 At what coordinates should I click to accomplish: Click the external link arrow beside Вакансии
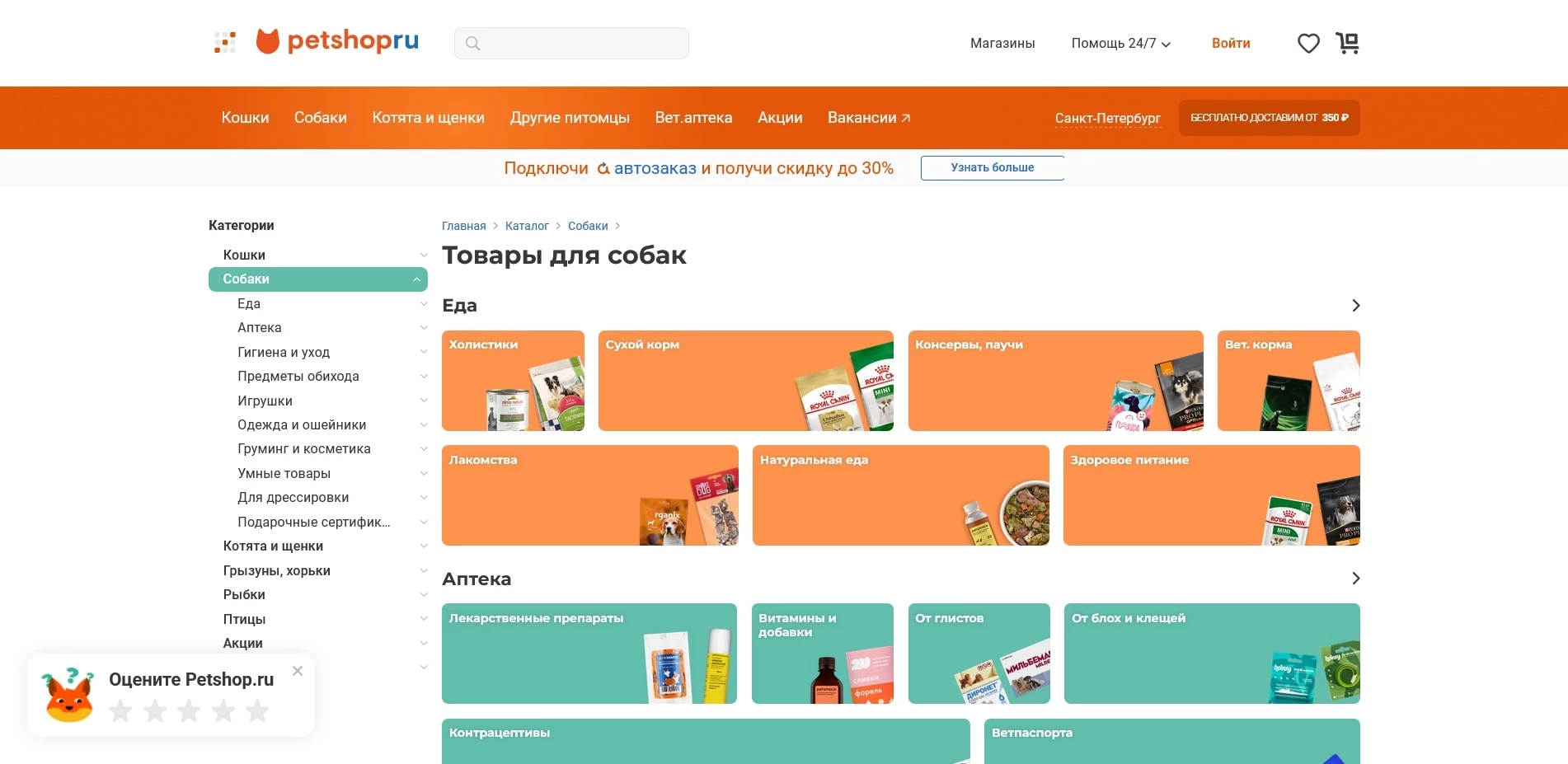[x=905, y=116]
